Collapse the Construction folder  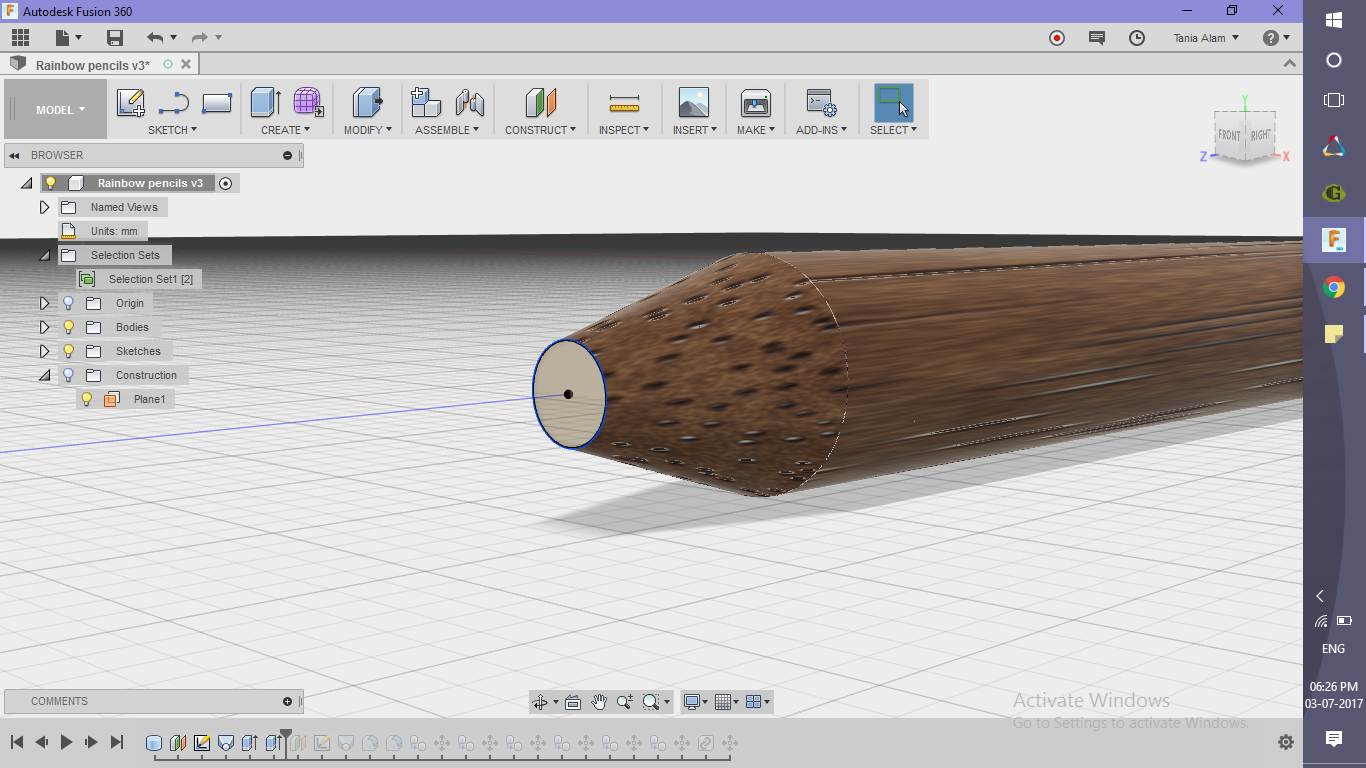tap(44, 375)
